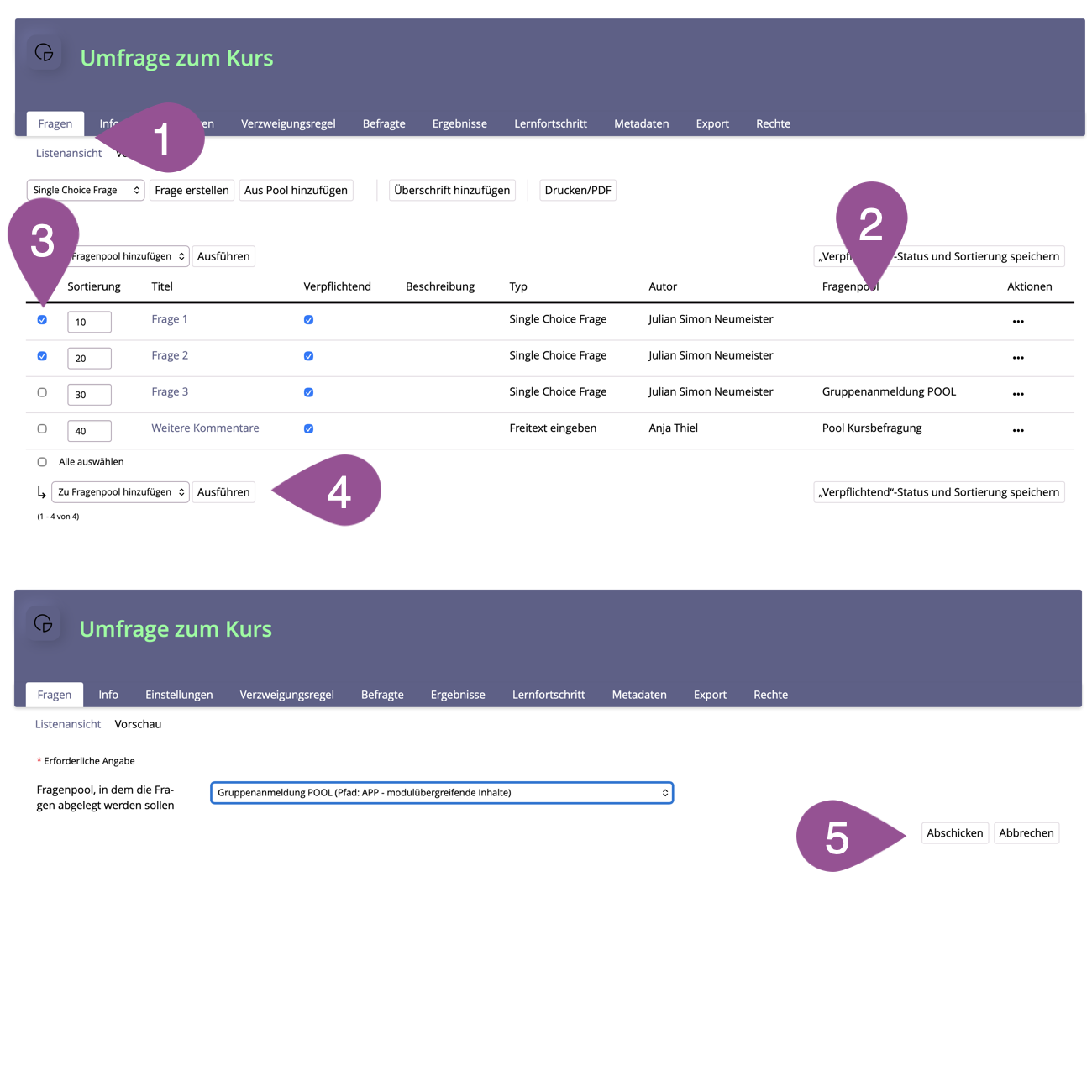Open actions menu for Frage 1
Screen dimensions: 1092x1092
pos(1017,322)
